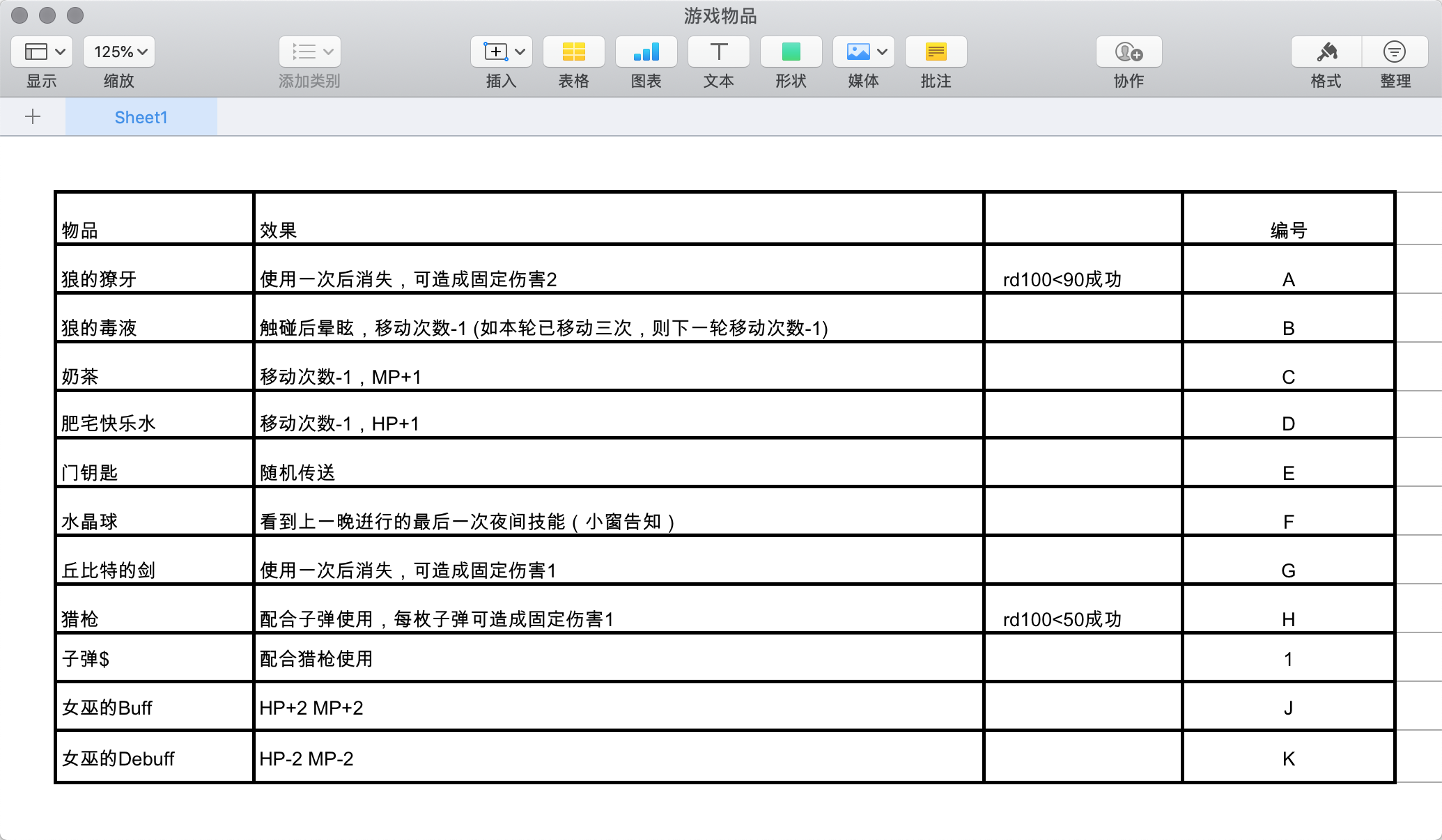The height and width of the screenshot is (840, 1442).
Task: Add a new sheet with plus button
Action: 33,116
